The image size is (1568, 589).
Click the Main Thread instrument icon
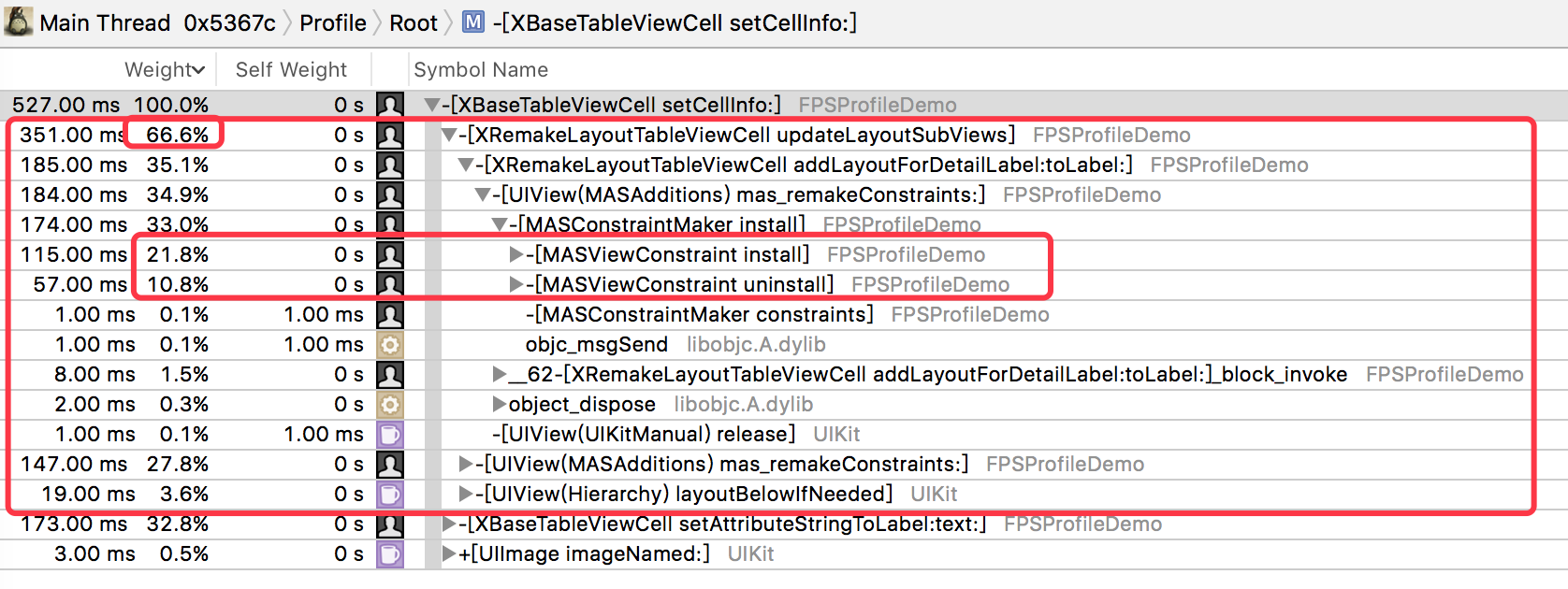(18, 22)
